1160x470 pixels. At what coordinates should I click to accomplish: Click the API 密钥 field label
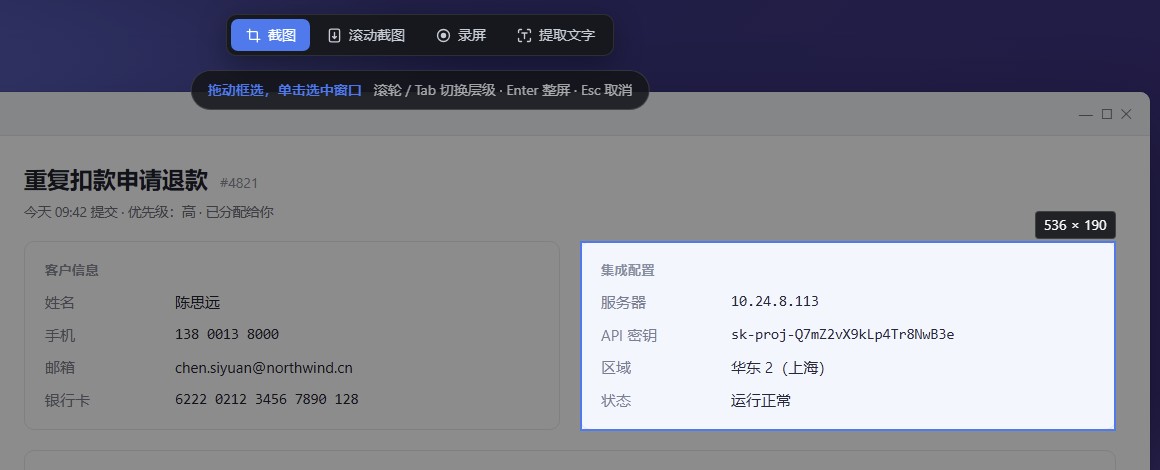pos(629,335)
